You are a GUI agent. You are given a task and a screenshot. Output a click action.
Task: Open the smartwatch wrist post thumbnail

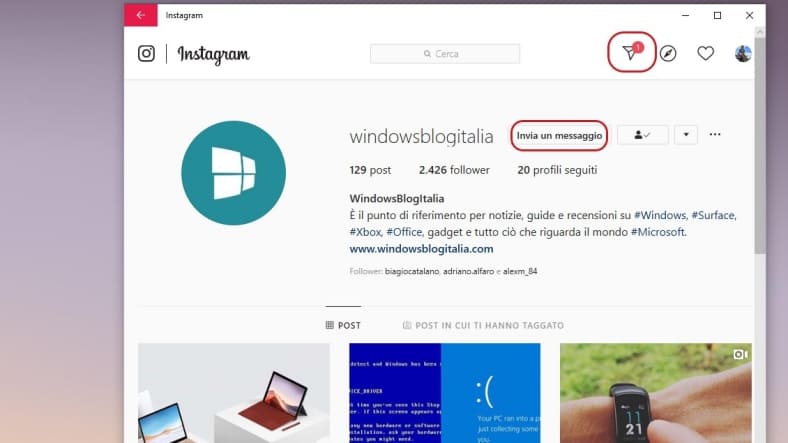[656, 393]
